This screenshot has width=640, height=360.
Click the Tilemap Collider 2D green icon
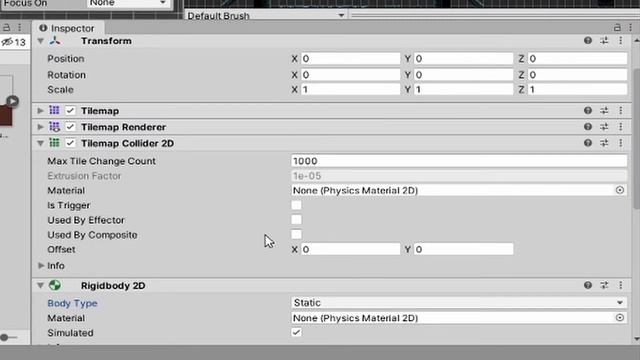tap(54, 143)
